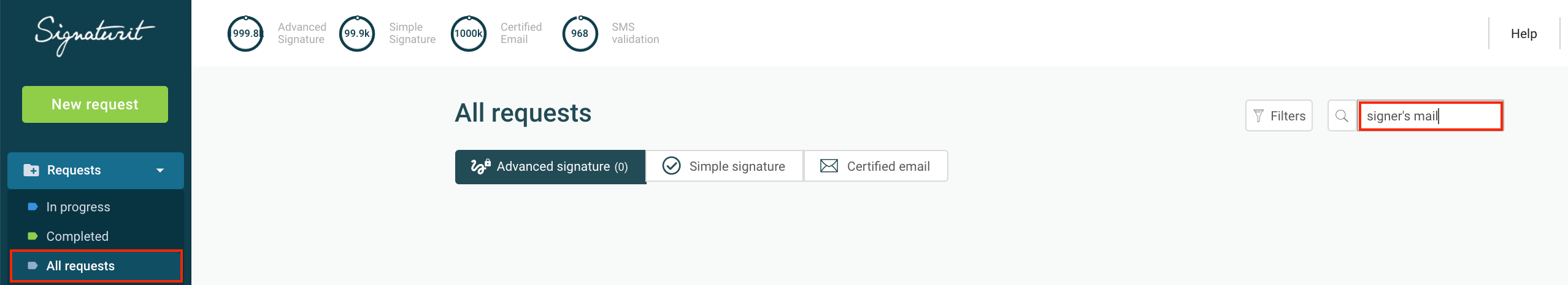This screenshot has height=285, width=1568.
Task: Collapse the Requests menu with the arrow
Action: 160,170
